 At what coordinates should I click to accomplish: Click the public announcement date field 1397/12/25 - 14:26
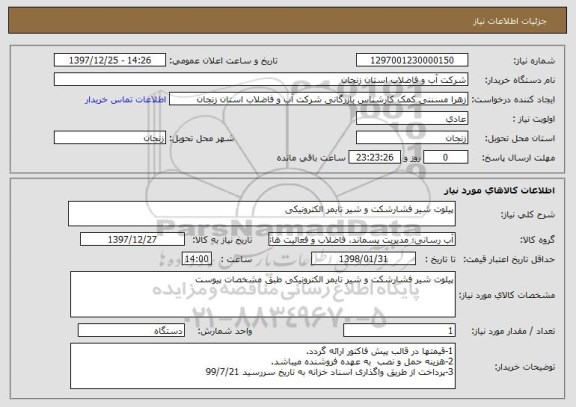coord(110,60)
